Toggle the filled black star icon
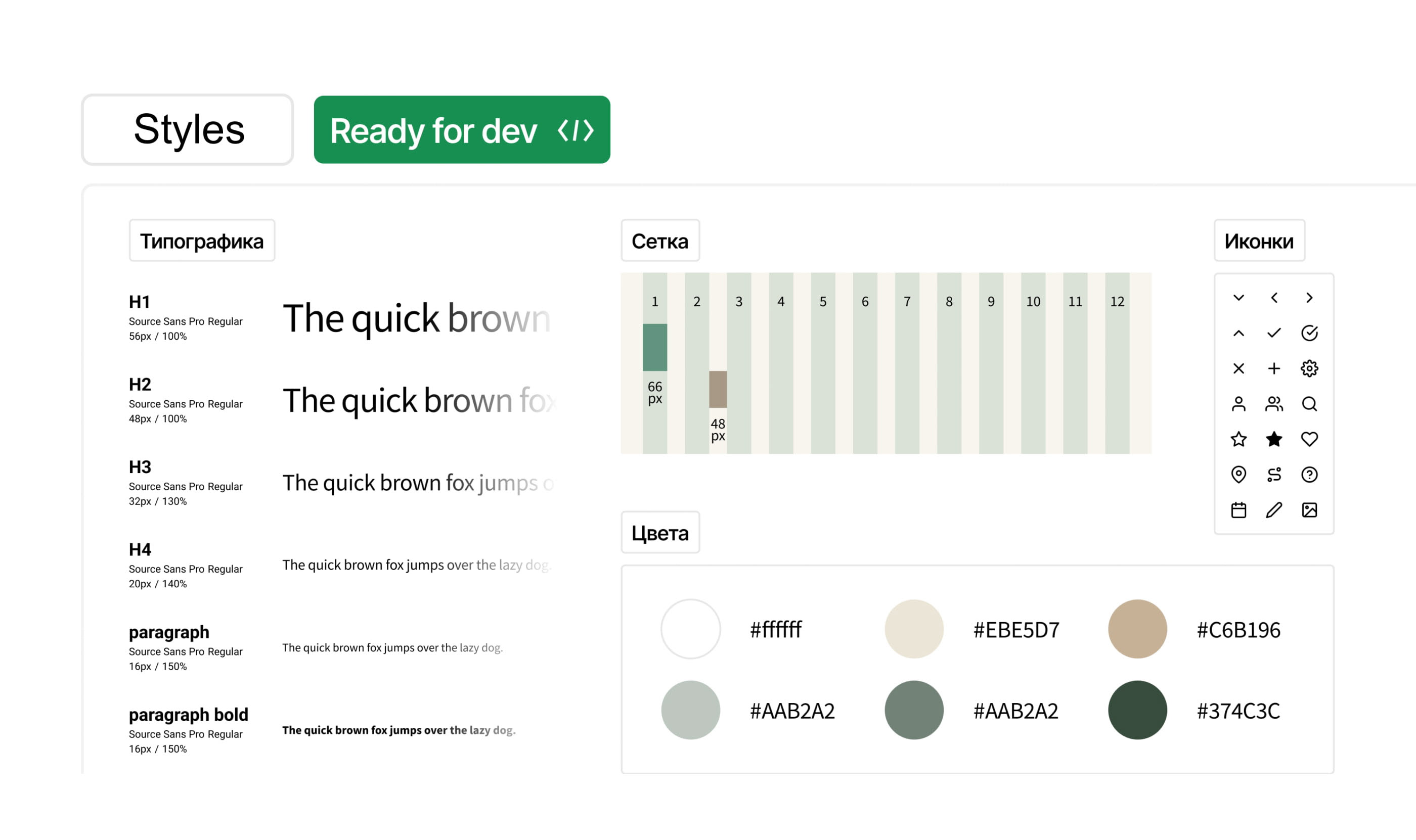Viewport: 1416px width, 840px height. tap(1274, 439)
